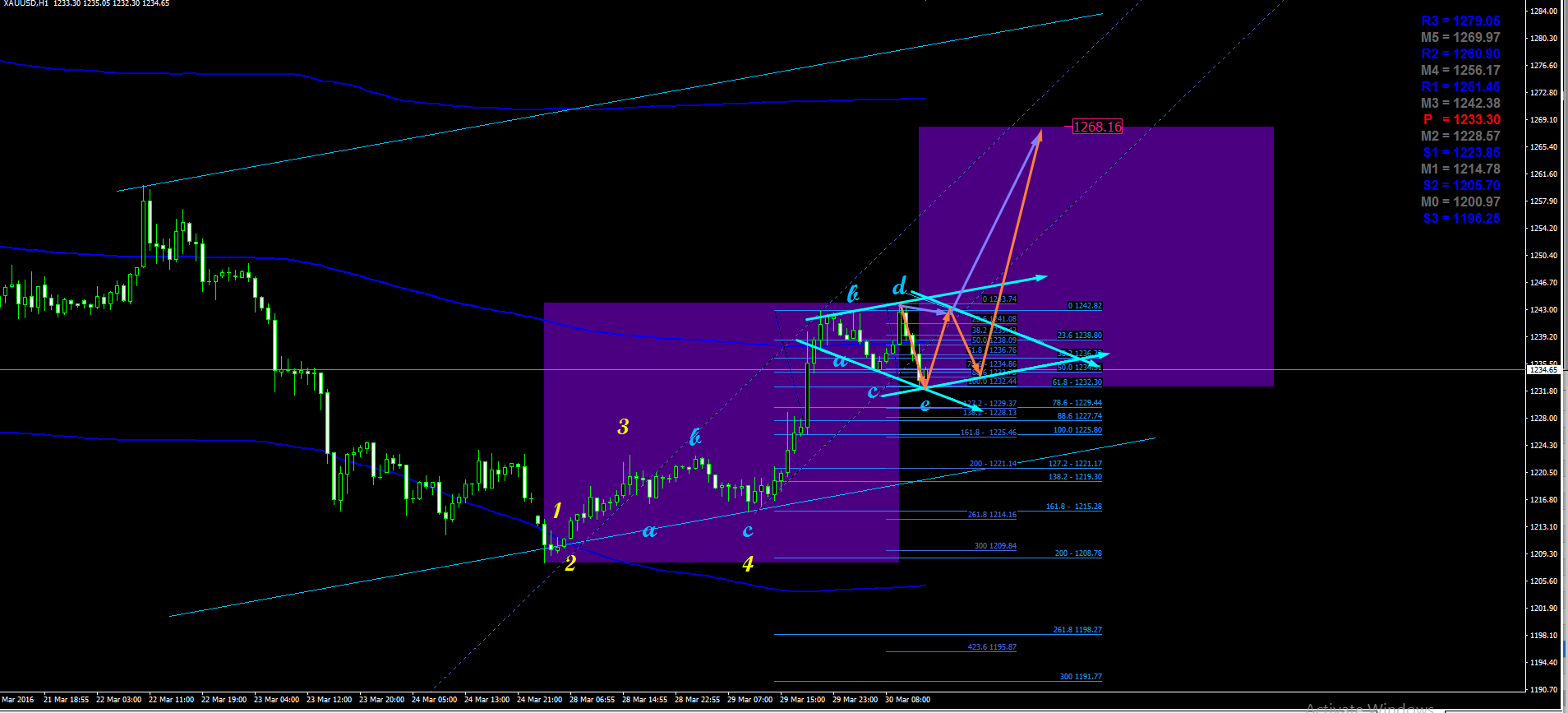Click the 200 - 1208.78 Fibonacci label
1568x713 pixels.
tap(1078, 553)
